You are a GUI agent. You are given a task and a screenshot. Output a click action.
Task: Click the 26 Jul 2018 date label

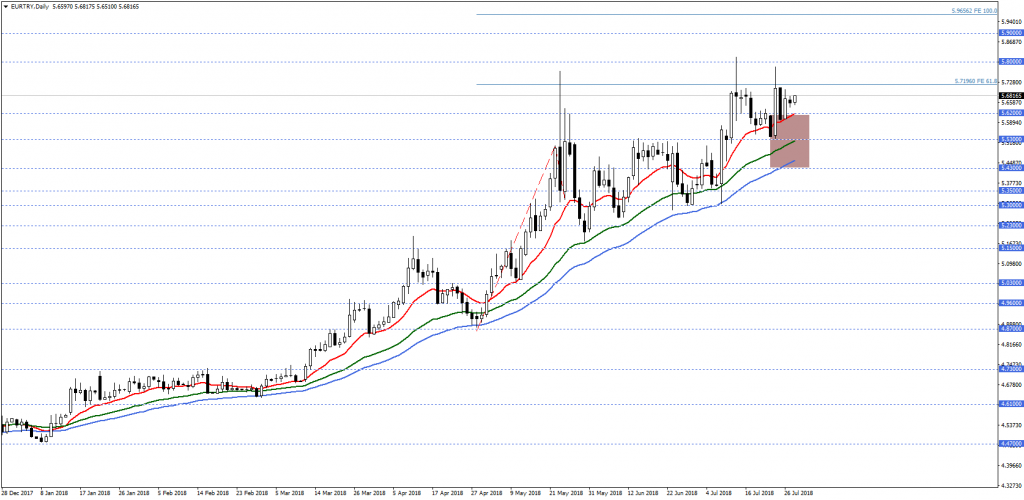pos(800,493)
